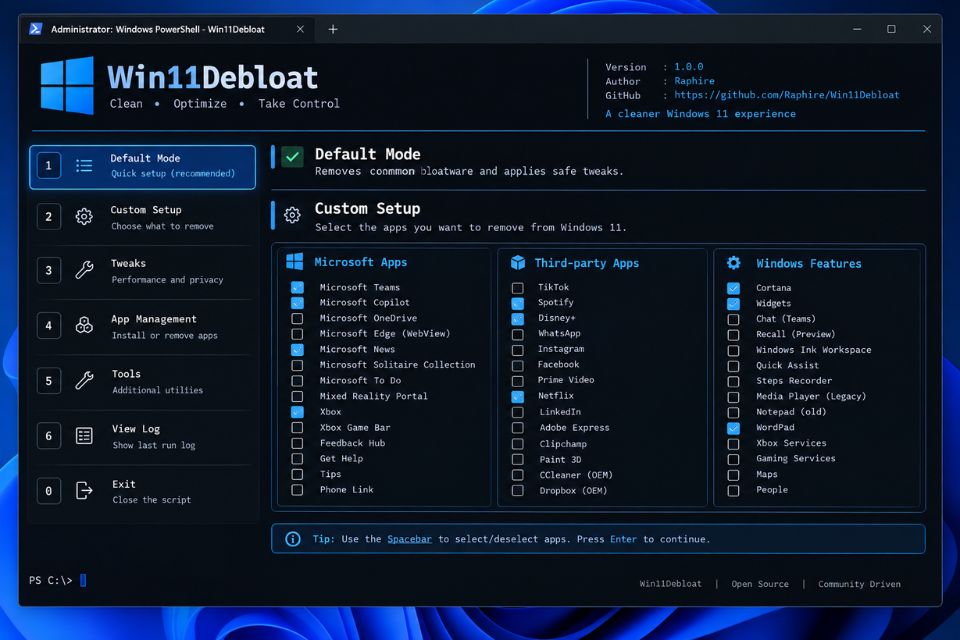Click the Tweaks wrench icon in sidebar
Viewport: 960px width, 640px height.
click(x=84, y=270)
